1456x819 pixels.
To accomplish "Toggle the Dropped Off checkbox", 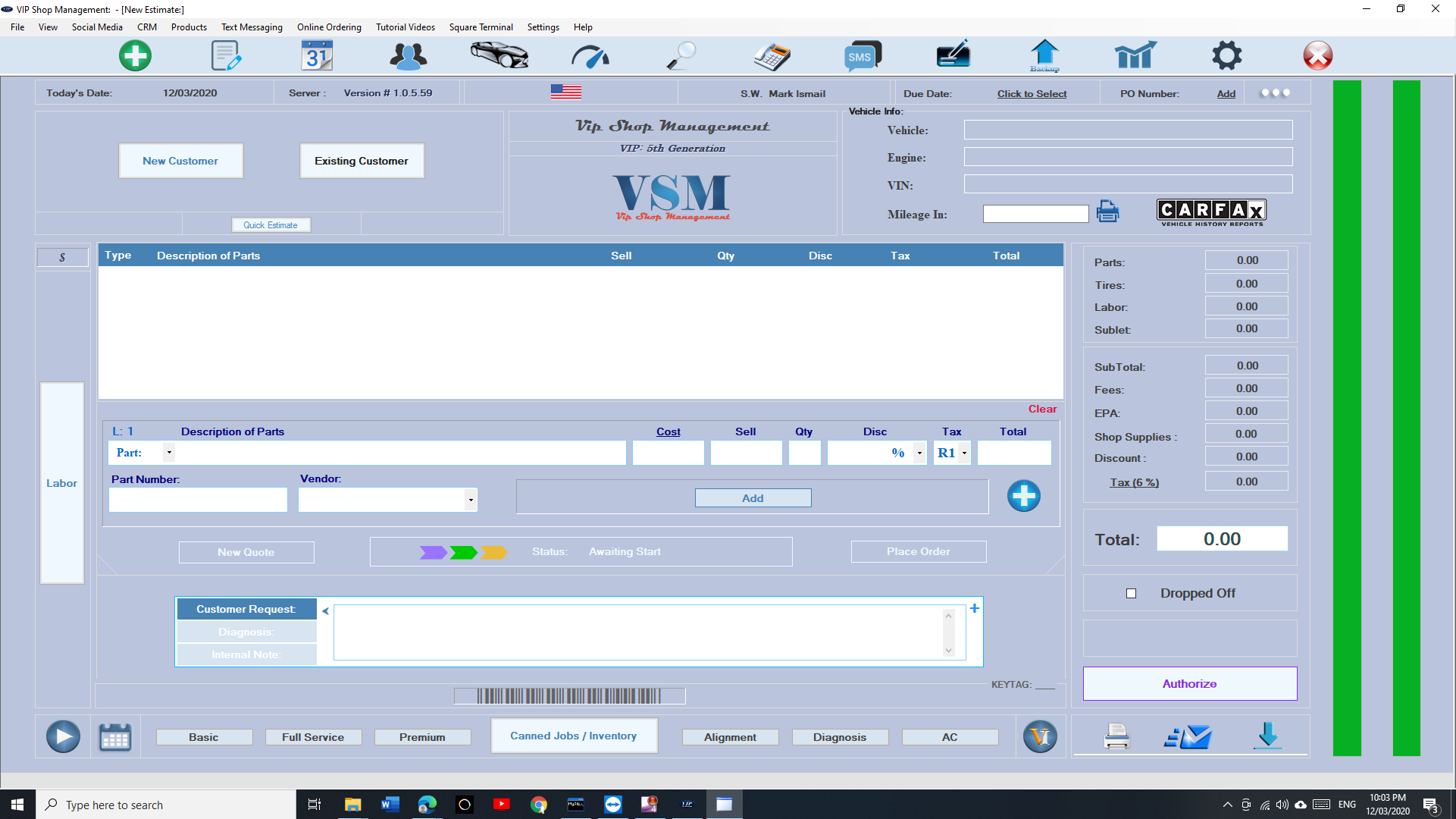I will tap(1131, 594).
